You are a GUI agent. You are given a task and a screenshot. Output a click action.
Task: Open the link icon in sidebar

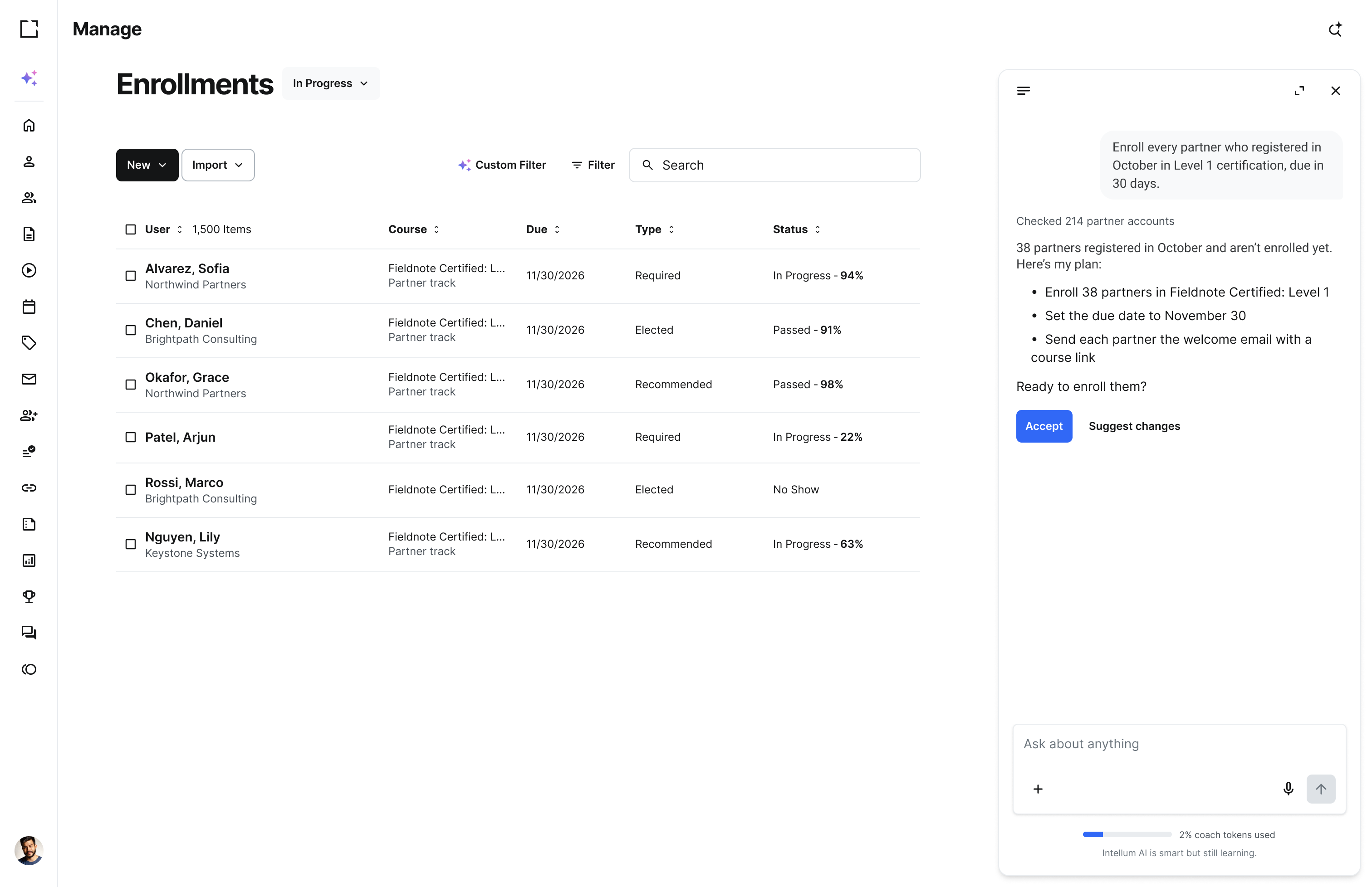[x=29, y=488]
